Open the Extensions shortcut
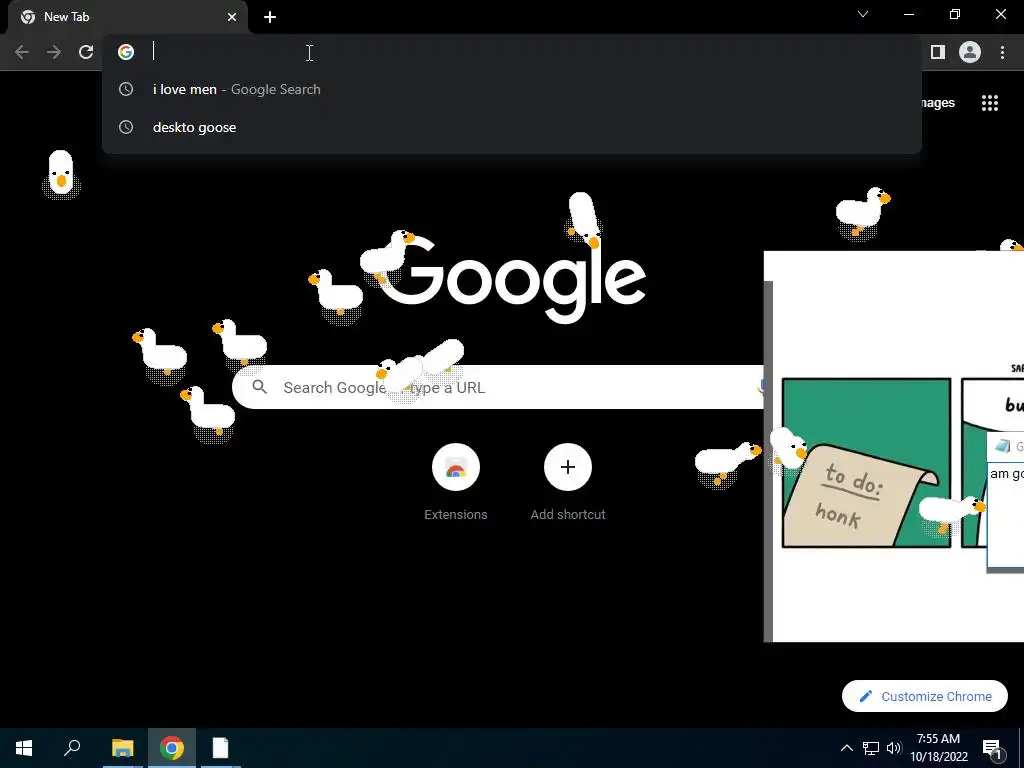This screenshot has height=768, width=1024. point(456,481)
